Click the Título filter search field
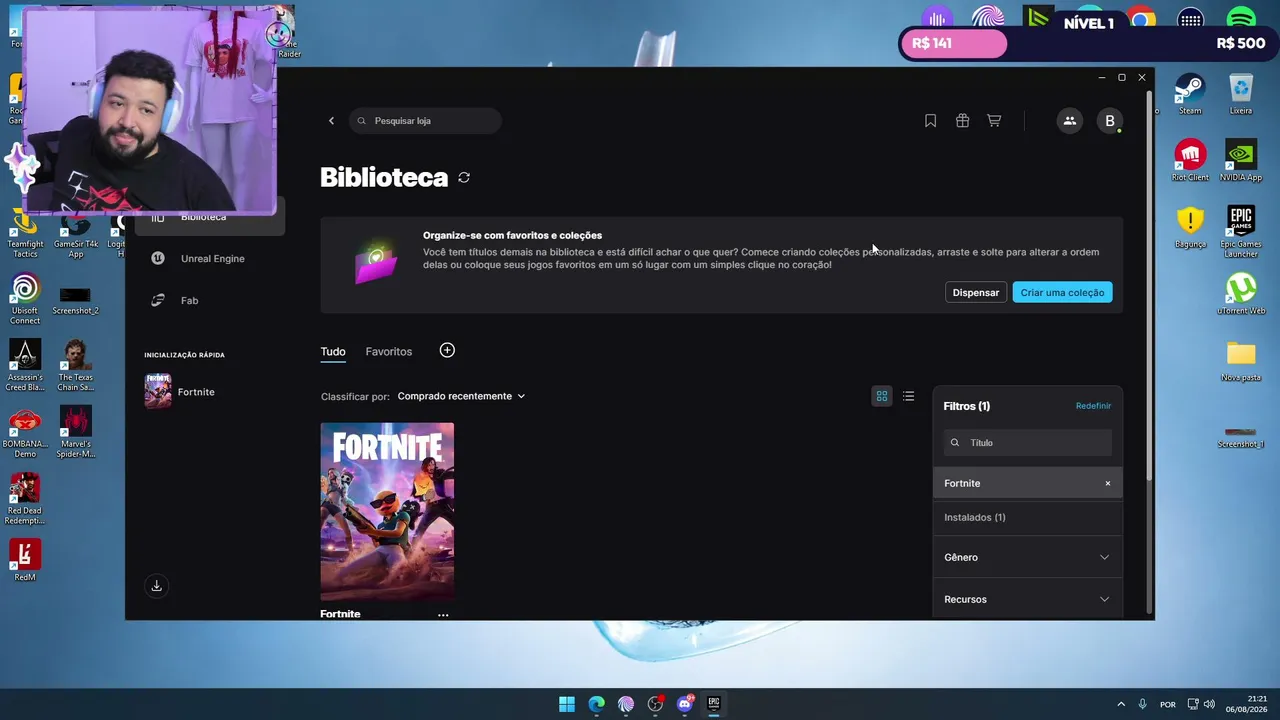Viewport: 1280px width, 720px height. point(1028,443)
